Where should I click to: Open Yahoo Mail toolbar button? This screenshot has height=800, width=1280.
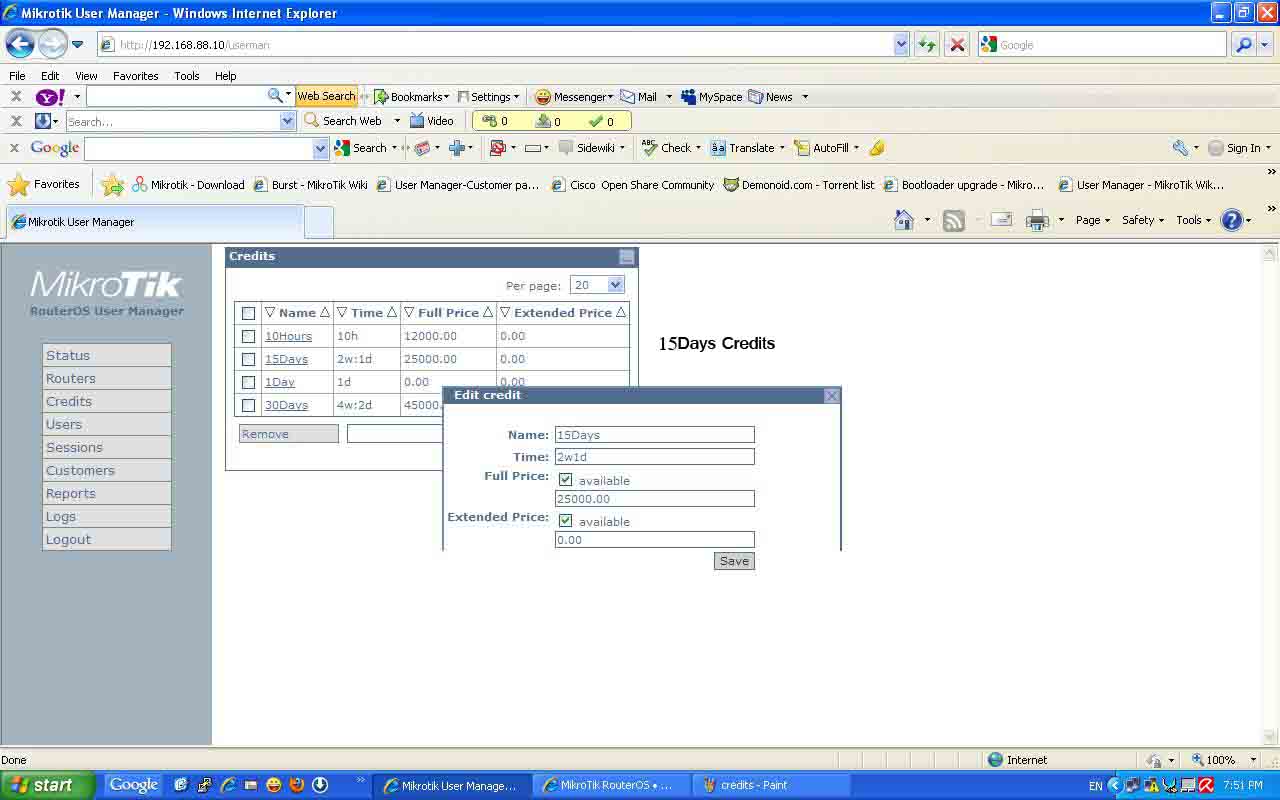tap(640, 97)
